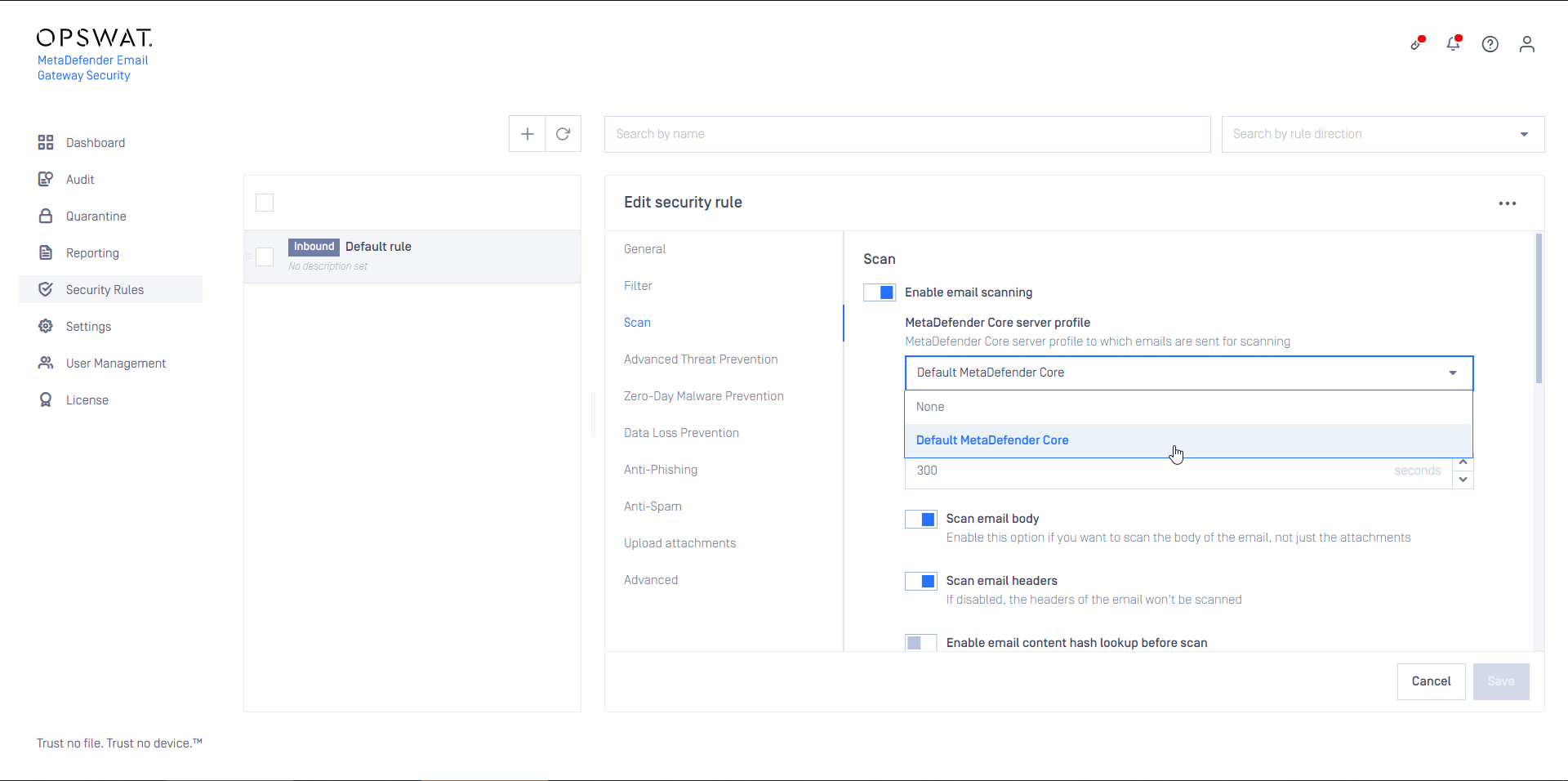
Task: Focus the Search by name field
Action: coord(906,134)
